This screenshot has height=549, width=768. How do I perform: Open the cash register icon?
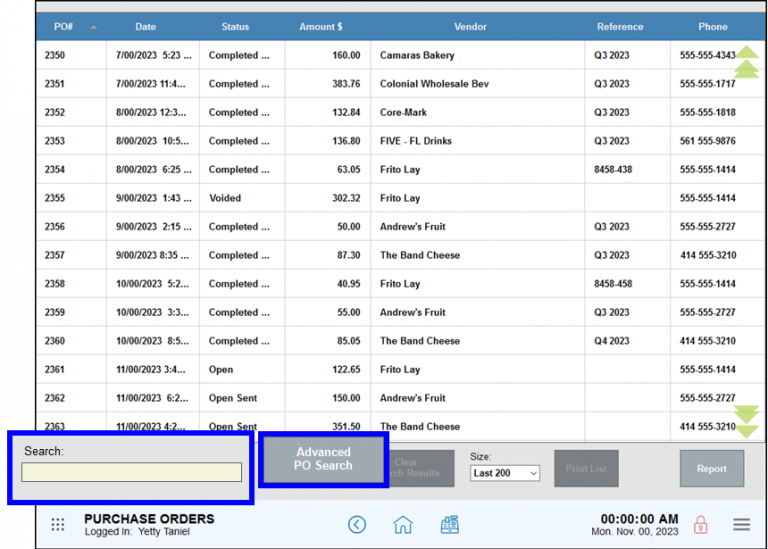[x=450, y=525]
